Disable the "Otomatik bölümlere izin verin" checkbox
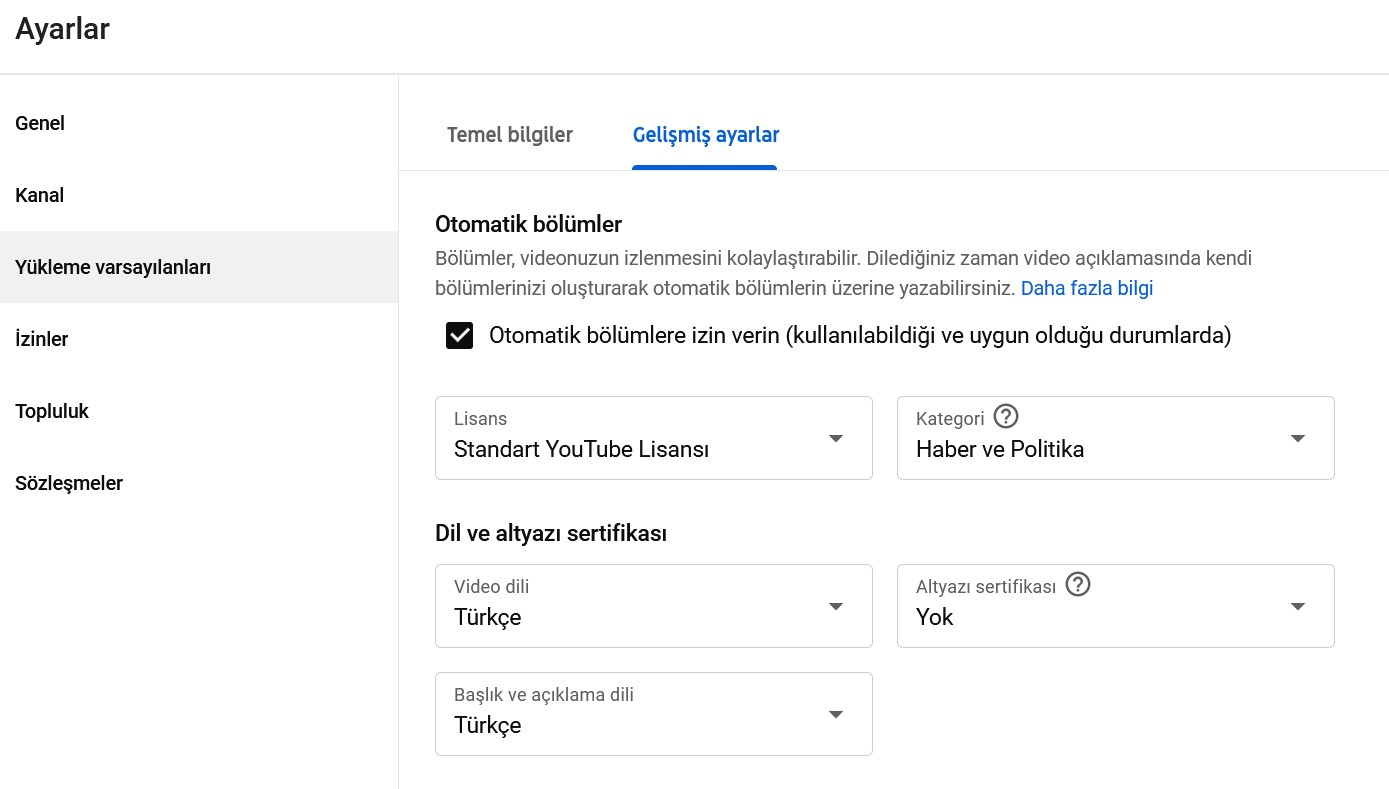The width and height of the screenshot is (1389, 789). click(x=459, y=335)
